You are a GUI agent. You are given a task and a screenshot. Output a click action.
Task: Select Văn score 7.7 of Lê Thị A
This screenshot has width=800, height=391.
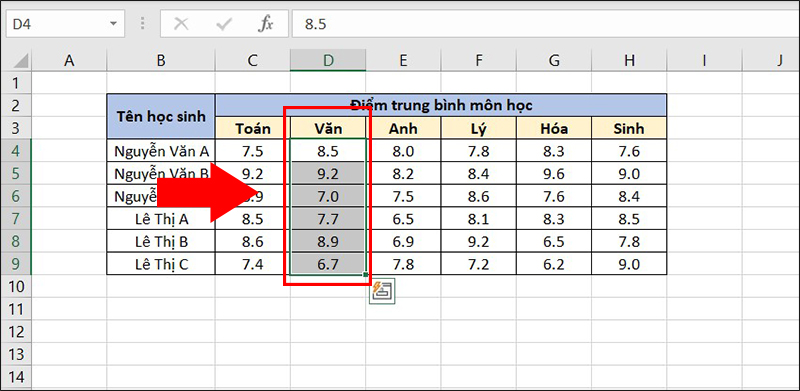pos(328,219)
